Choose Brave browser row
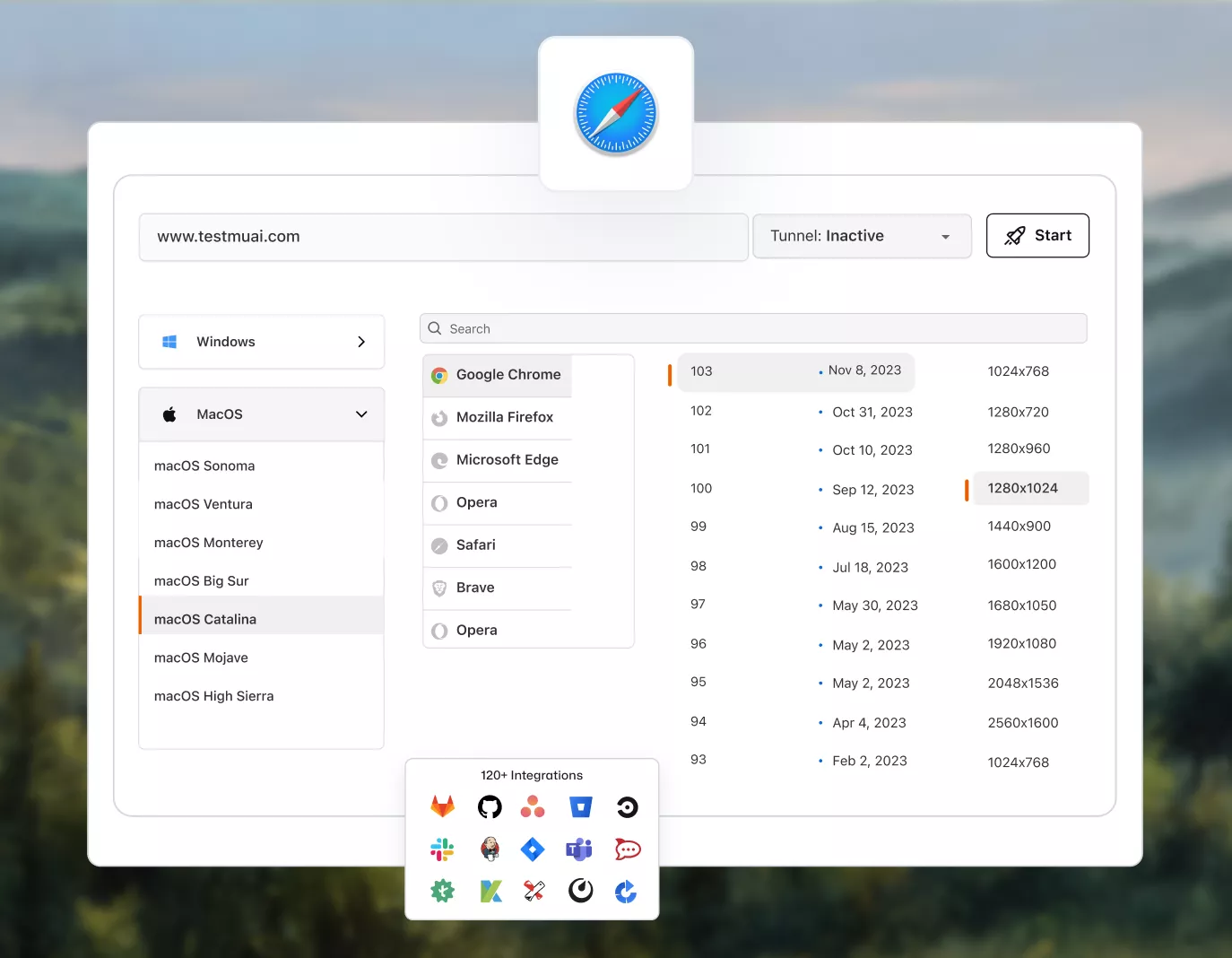 [x=498, y=588]
